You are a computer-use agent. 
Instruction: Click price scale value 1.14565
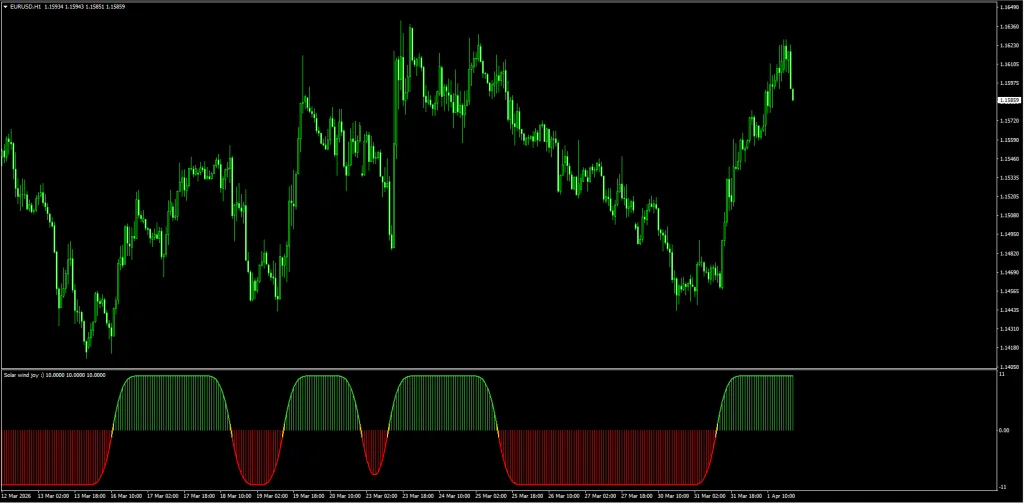point(1009,291)
